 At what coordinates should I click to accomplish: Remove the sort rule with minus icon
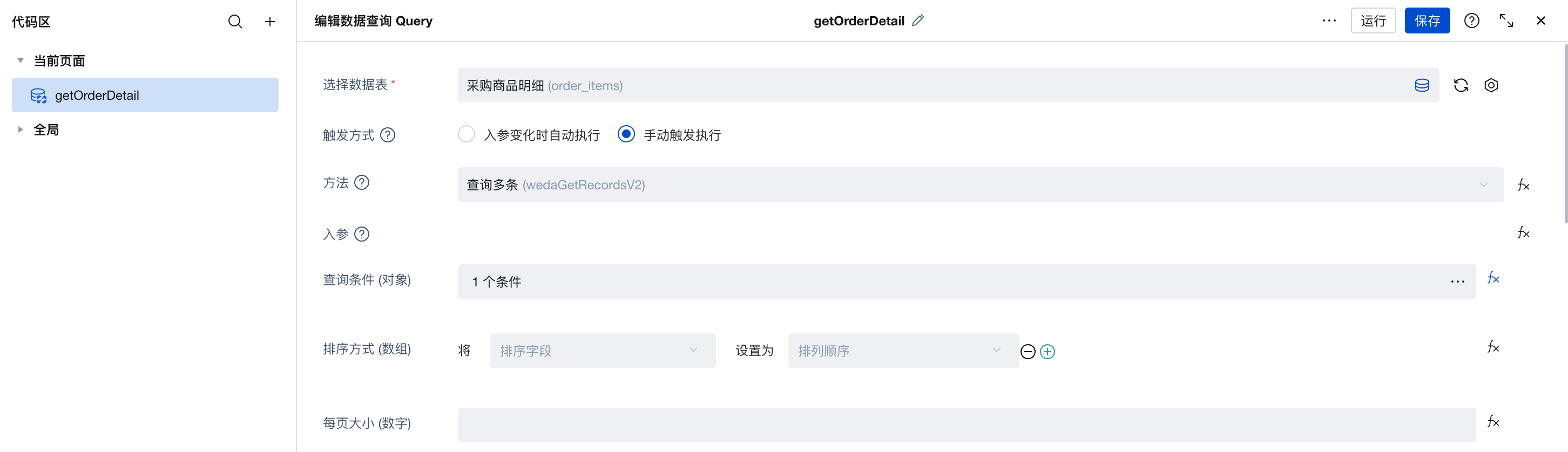(x=1028, y=352)
